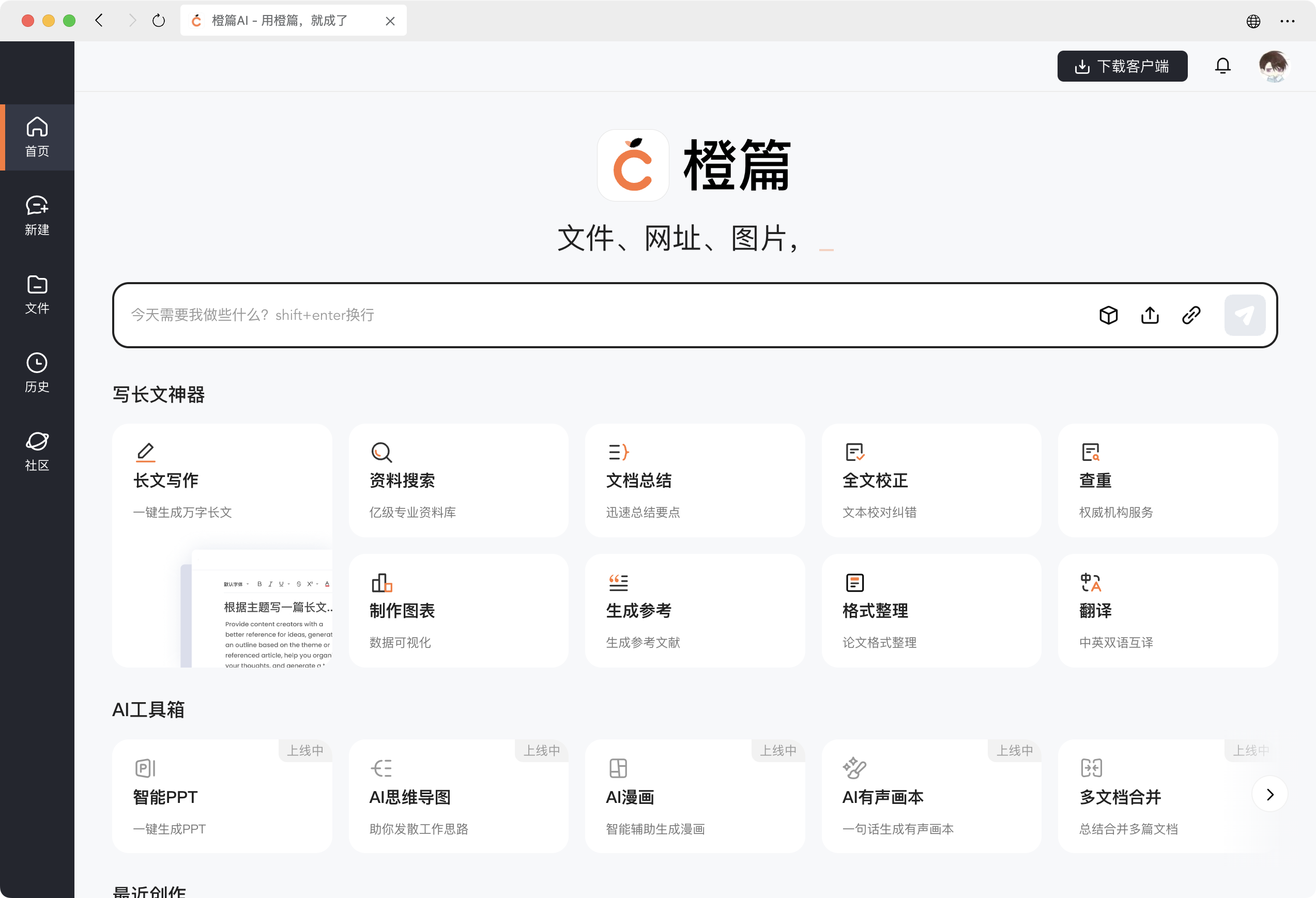Open the 智能PPT card title
1316x898 pixels.
[x=165, y=797]
